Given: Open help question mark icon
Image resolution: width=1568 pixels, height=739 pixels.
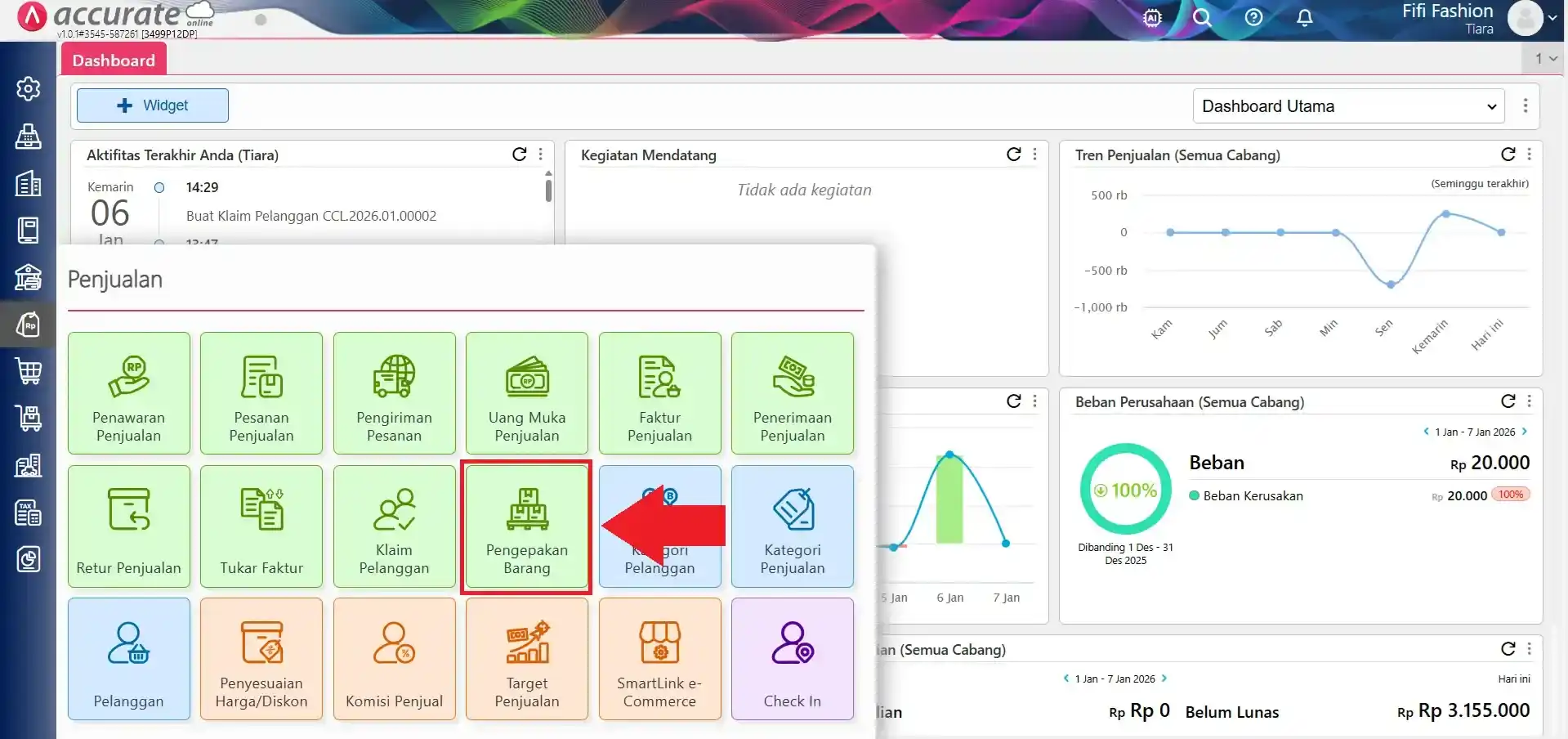Looking at the screenshot, I should (x=1253, y=17).
